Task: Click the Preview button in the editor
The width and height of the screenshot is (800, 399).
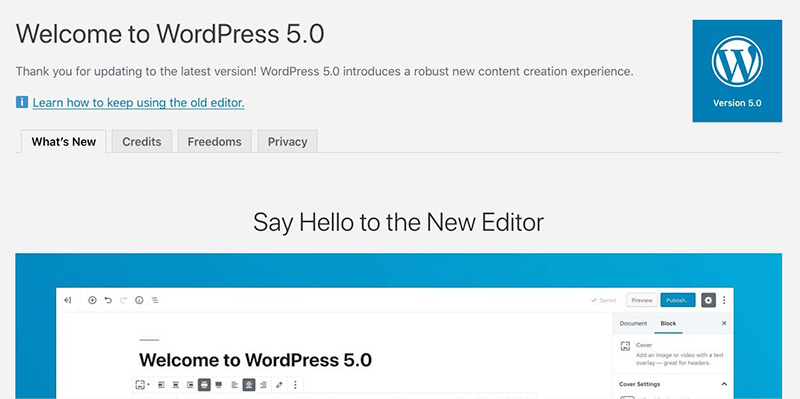Action: tap(642, 301)
